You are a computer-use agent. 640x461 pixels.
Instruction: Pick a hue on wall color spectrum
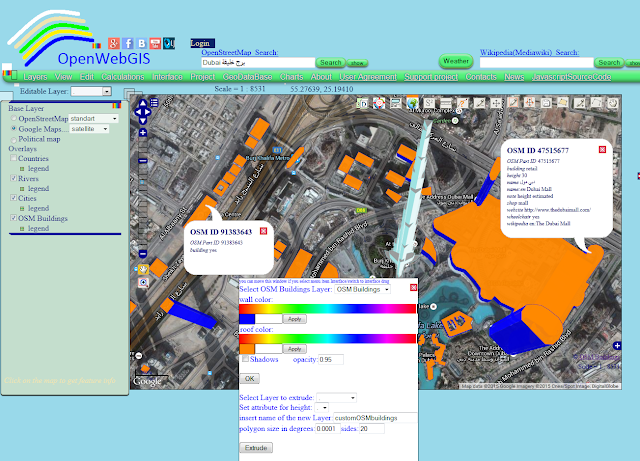pyautogui.click(x=327, y=309)
